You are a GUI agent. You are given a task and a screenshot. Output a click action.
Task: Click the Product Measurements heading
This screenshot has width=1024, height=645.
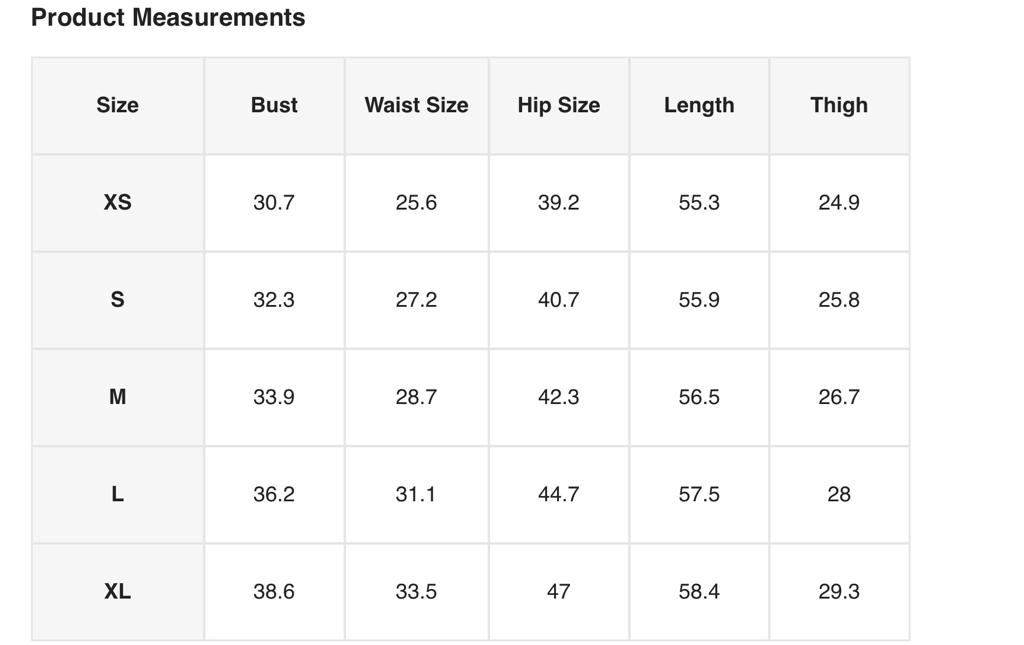click(168, 18)
